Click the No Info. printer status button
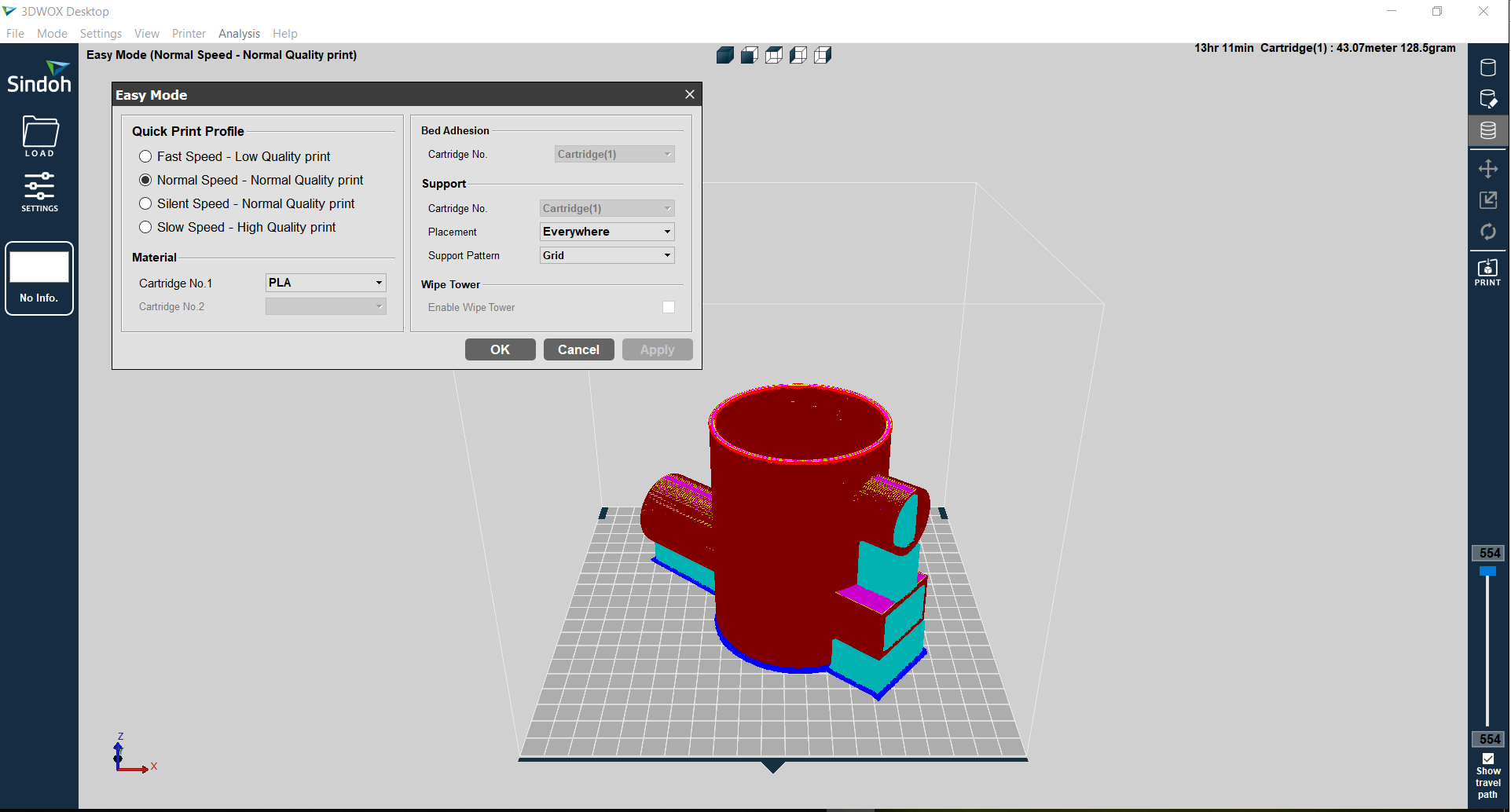 point(39,278)
